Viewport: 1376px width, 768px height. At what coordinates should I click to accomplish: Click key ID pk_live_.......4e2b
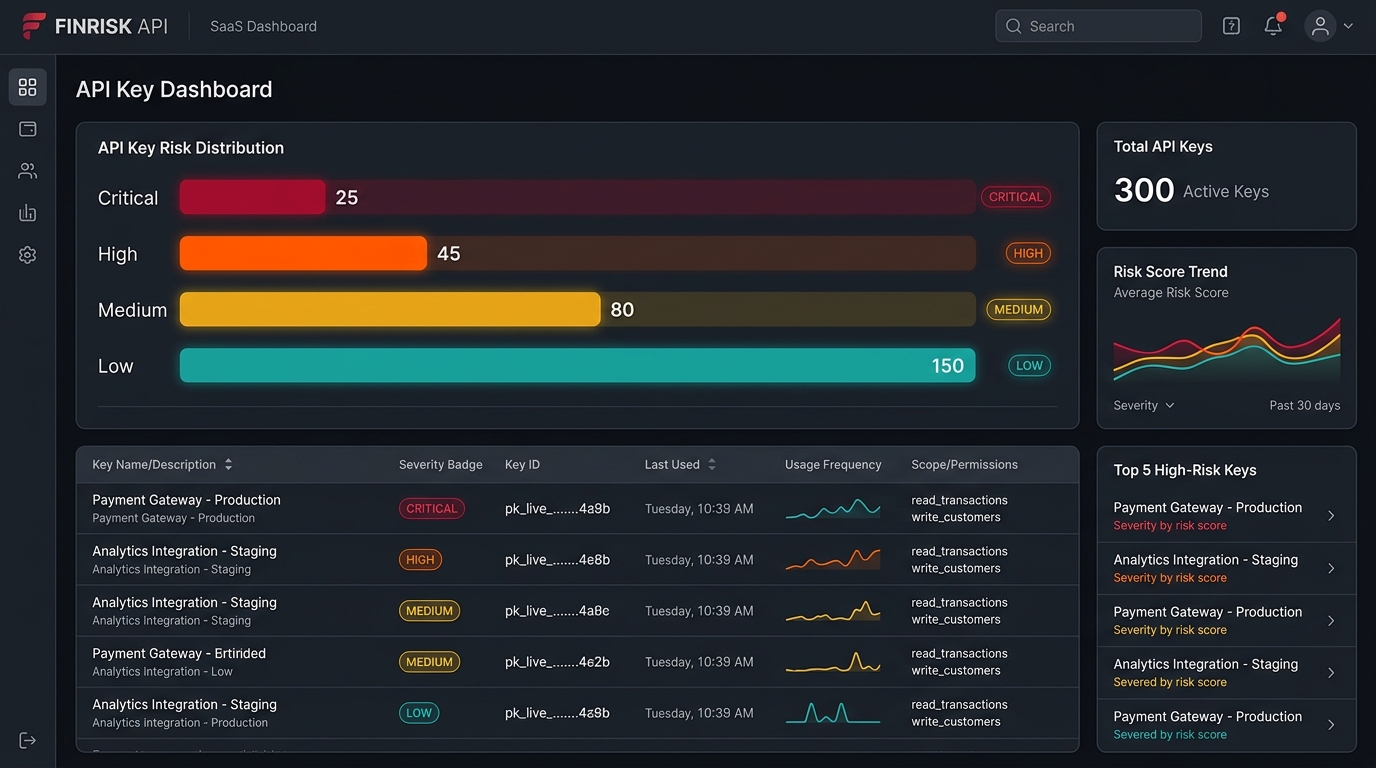(x=557, y=661)
